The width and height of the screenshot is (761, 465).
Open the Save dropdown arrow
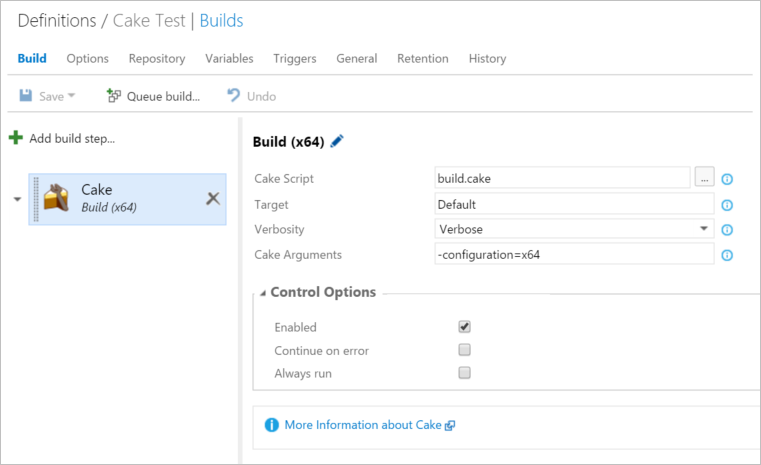point(72,97)
